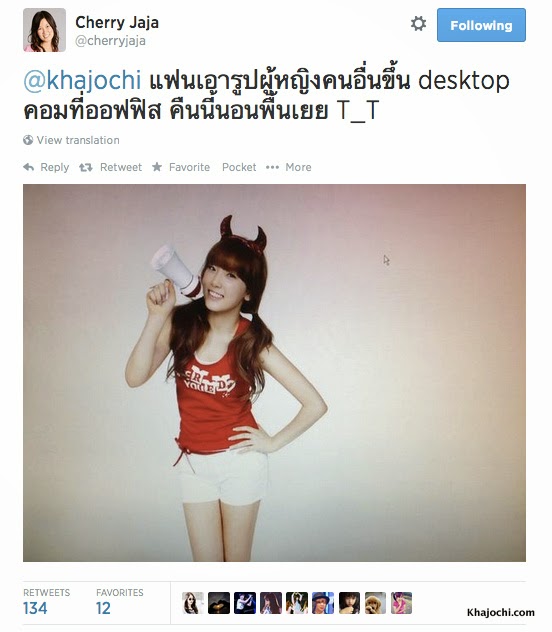Open the three-dots More icon
The width and height of the screenshot is (552, 632).
click(x=272, y=167)
